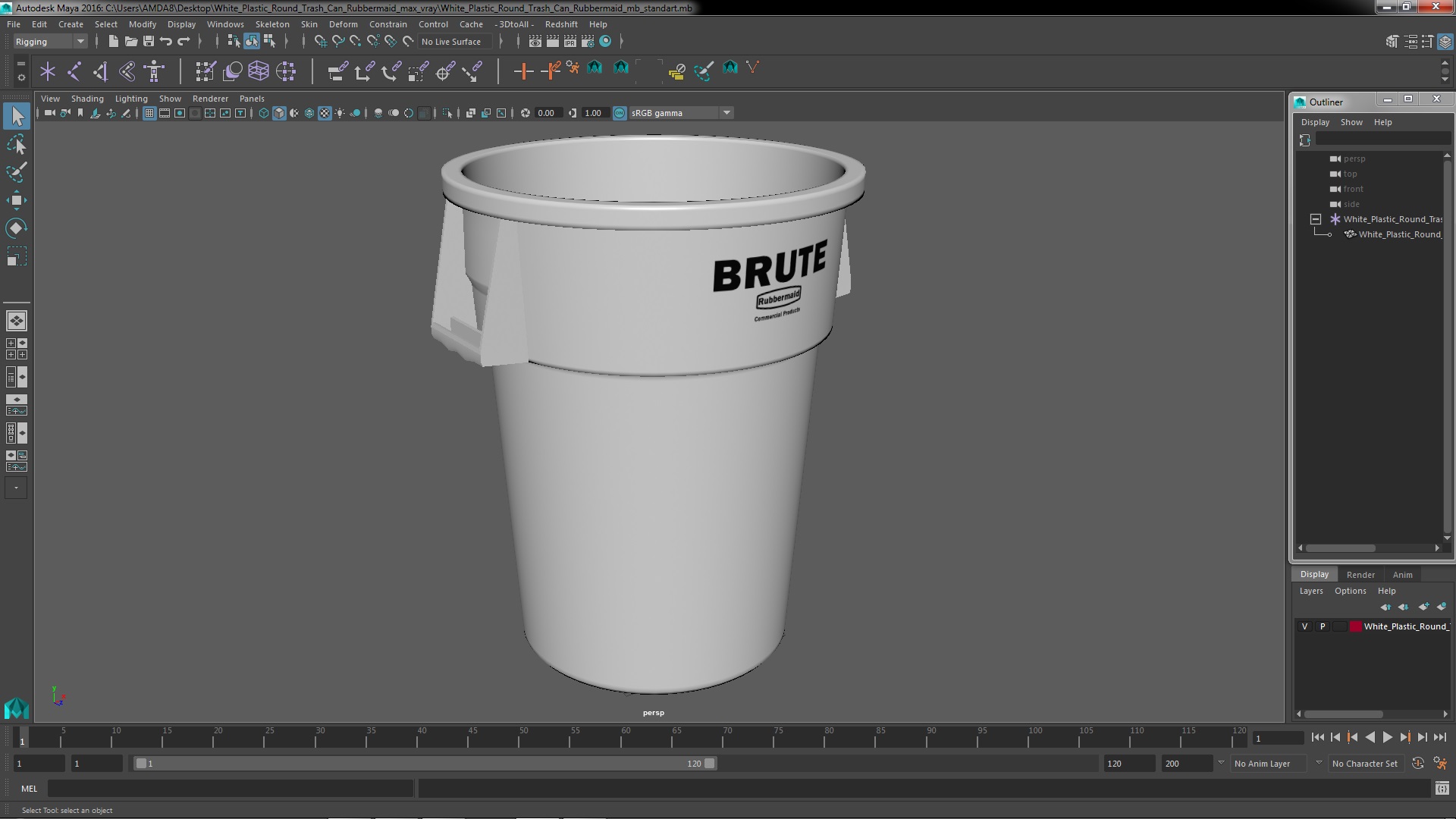1456x819 pixels.
Task: Select the Move tool in toolbox
Action: pyautogui.click(x=16, y=200)
